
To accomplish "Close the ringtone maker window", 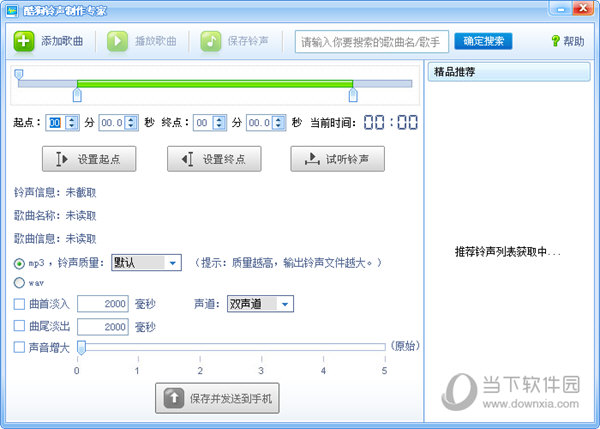I will [x=583, y=8].
